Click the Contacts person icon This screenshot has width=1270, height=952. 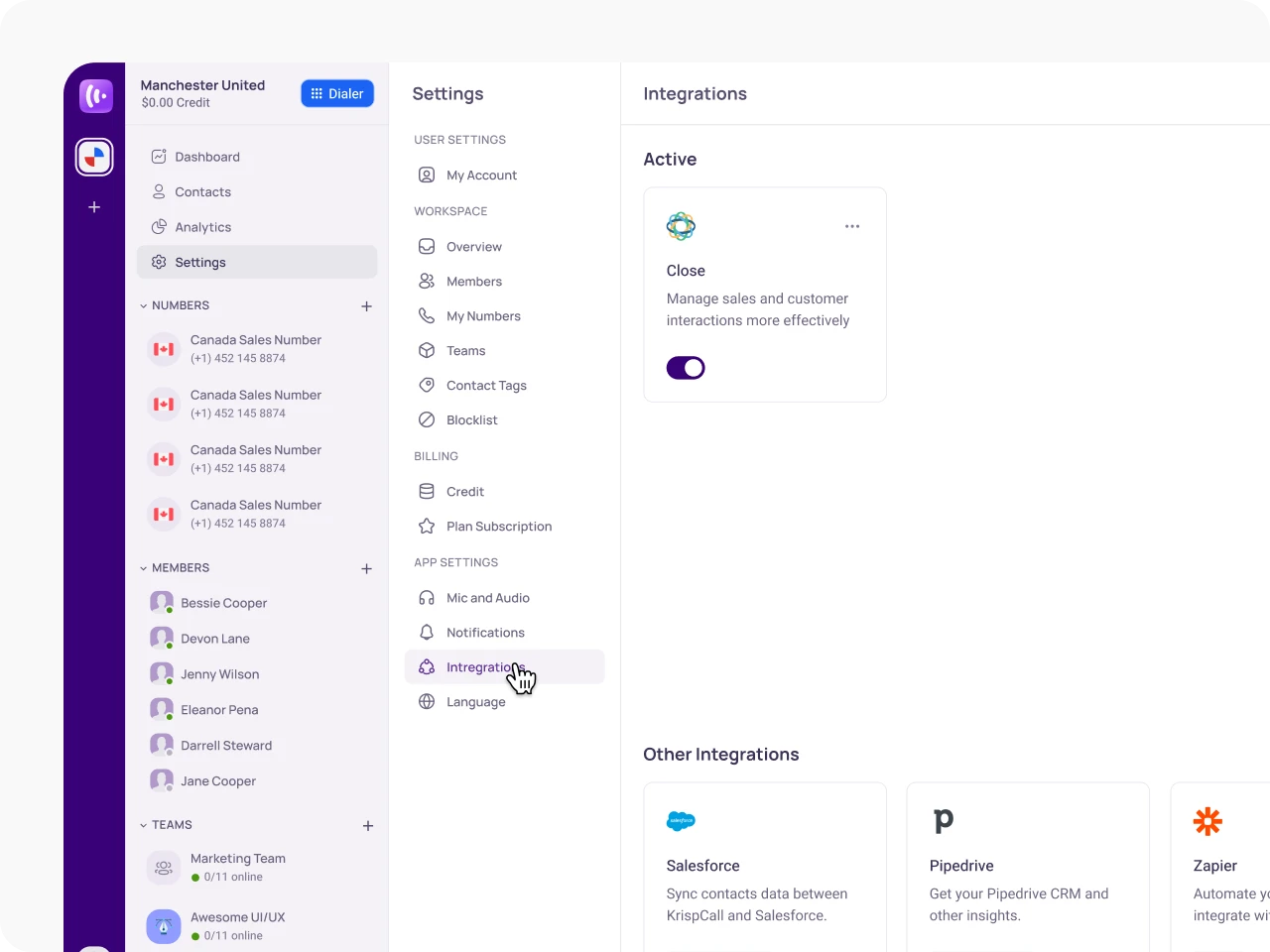pos(159,191)
